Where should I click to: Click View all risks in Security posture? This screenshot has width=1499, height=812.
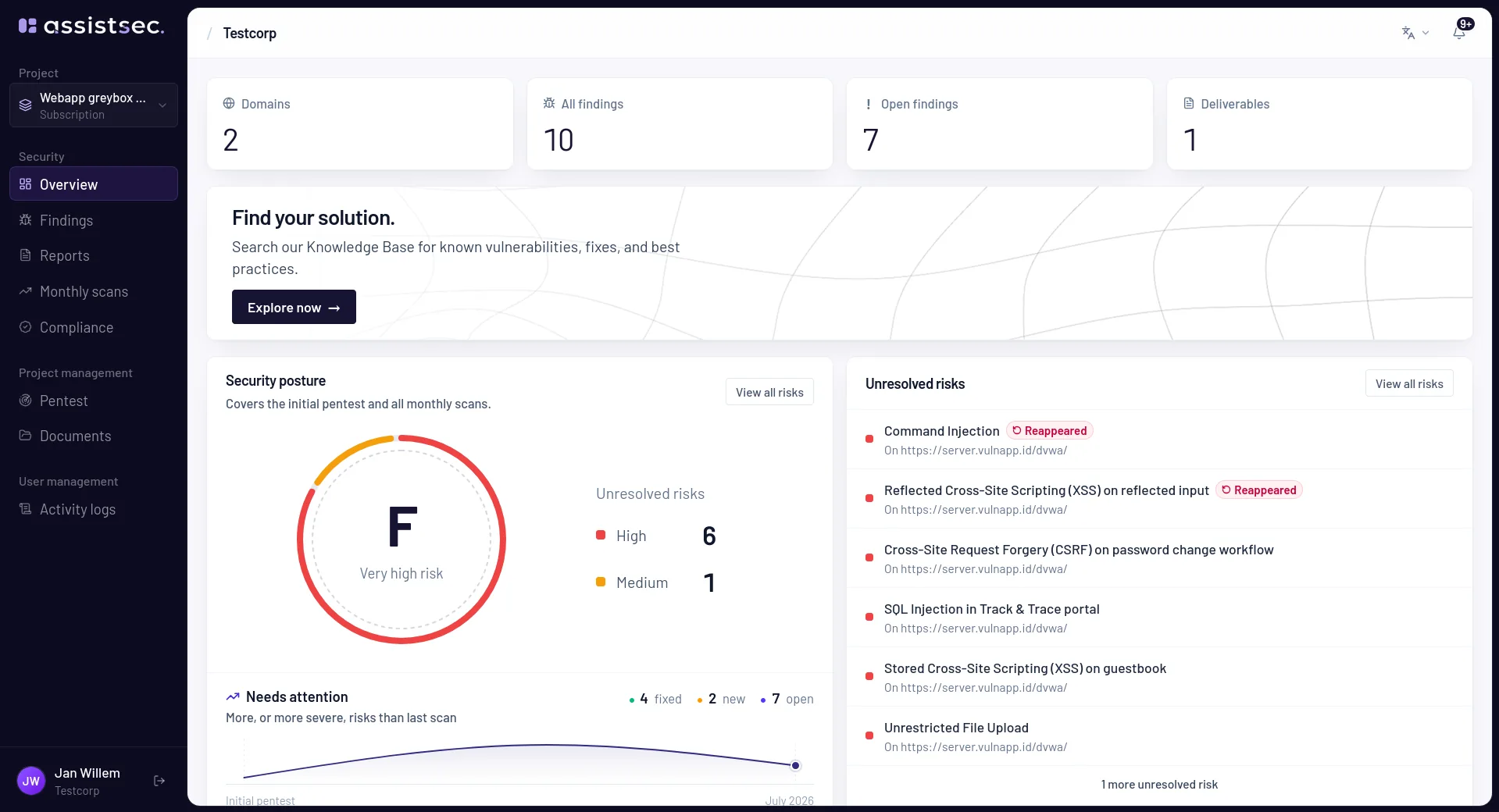point(769,392)
